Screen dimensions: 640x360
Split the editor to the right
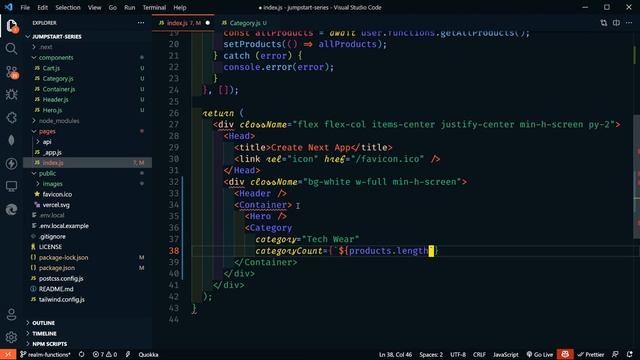click(616, 23)
